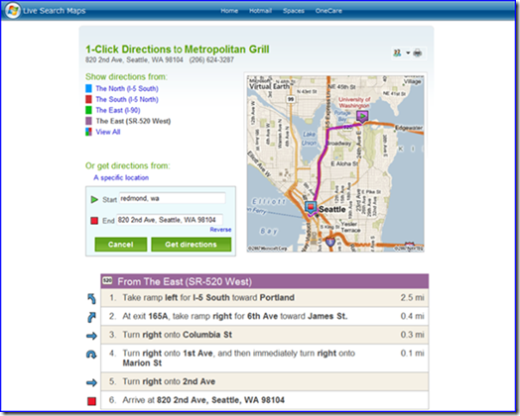This screenshot has width=520, height=416.
Task: Click the University of Washington map label
Action: tap(354, 102)
